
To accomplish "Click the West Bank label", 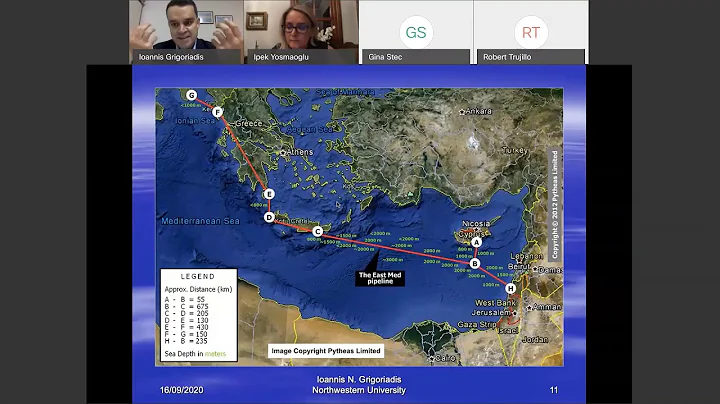I will point(495,303).
